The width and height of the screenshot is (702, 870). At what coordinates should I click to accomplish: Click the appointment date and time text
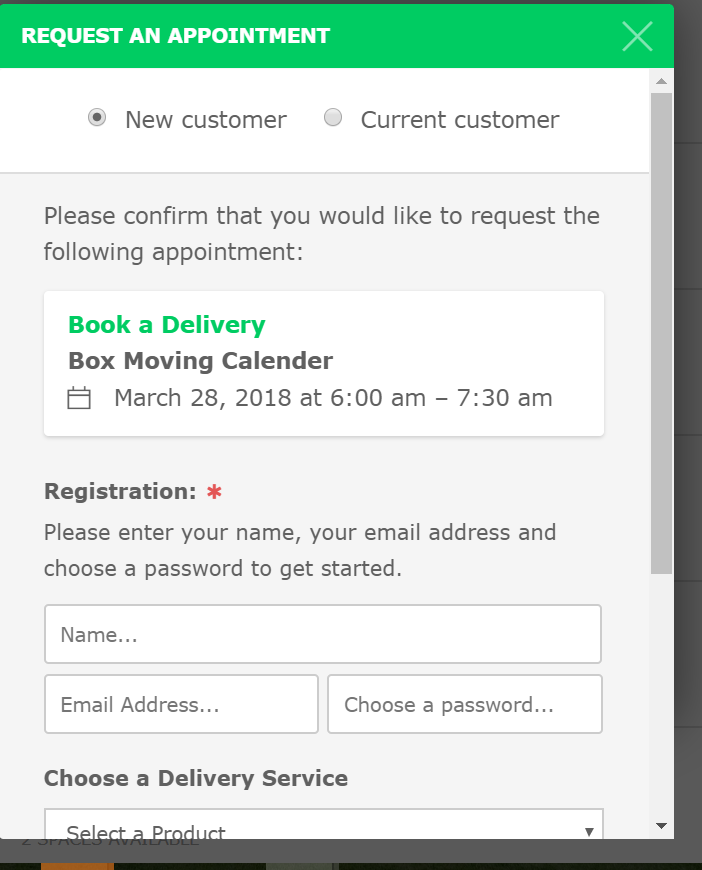[x=334, y=398]
